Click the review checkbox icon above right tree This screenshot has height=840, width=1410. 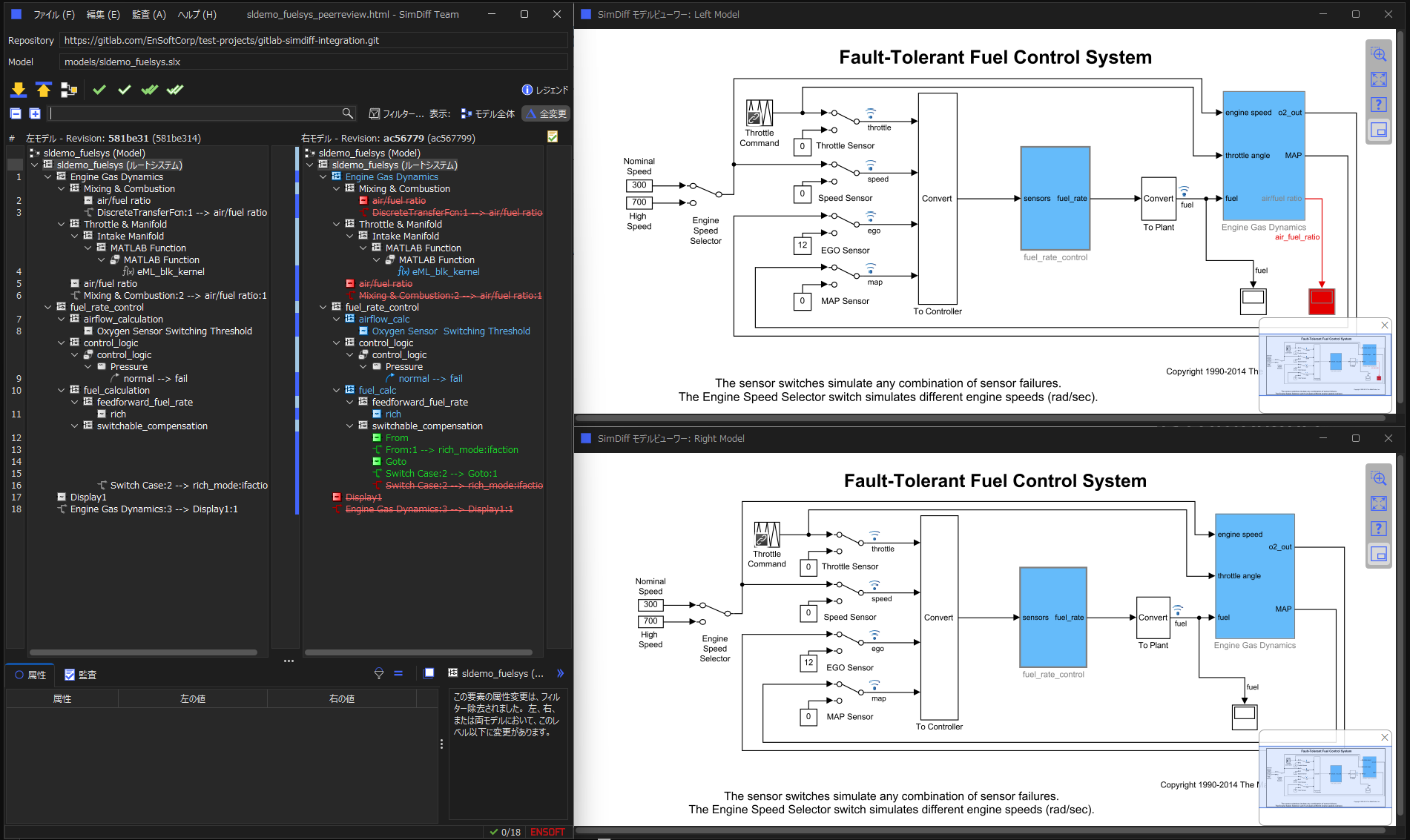(553, 136)
